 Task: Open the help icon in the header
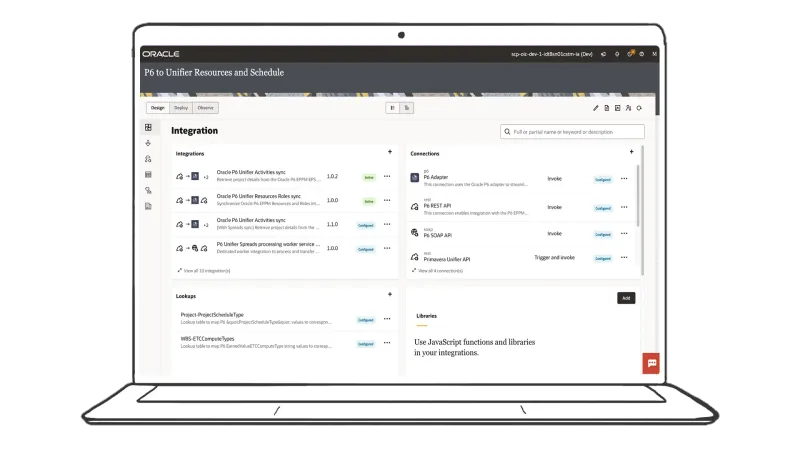pos(642,54)
